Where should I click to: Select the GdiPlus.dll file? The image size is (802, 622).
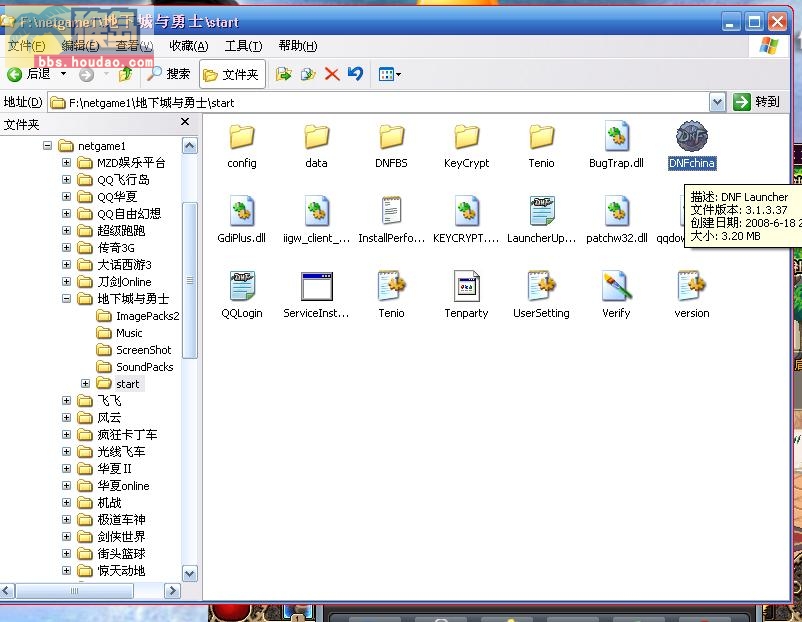[x=241, y=211]
